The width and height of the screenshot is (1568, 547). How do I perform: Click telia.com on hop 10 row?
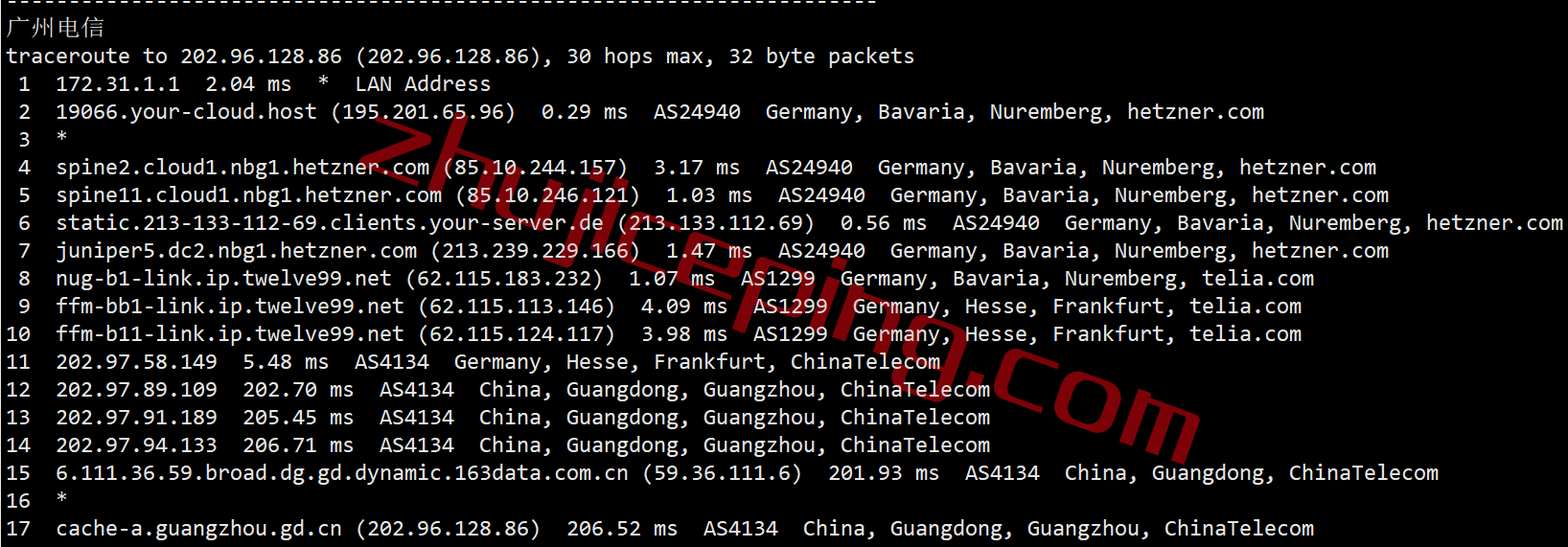[1246, 334]
